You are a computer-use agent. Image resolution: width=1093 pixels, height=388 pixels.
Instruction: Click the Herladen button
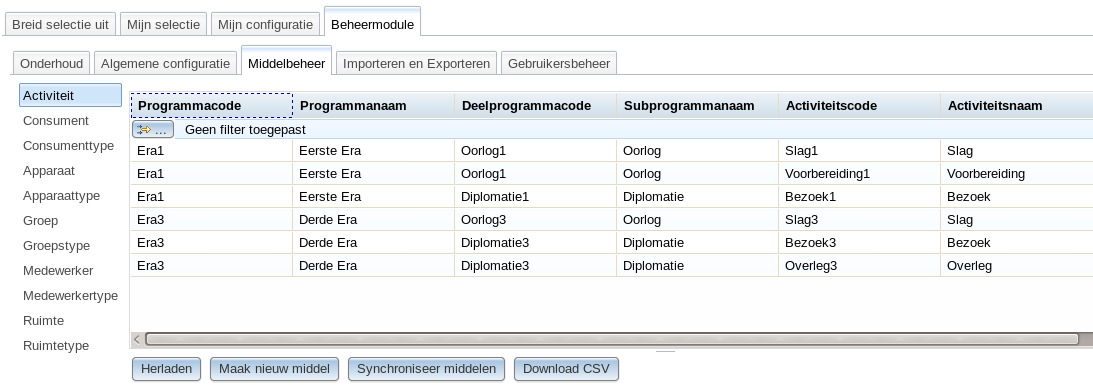167,369
